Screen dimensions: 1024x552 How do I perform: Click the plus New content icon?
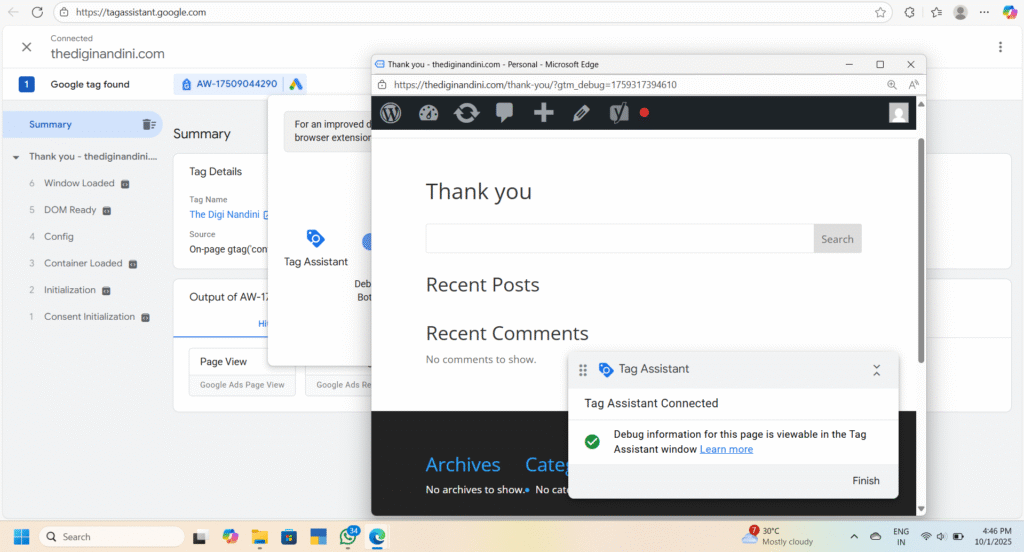(x=543, y=113)
